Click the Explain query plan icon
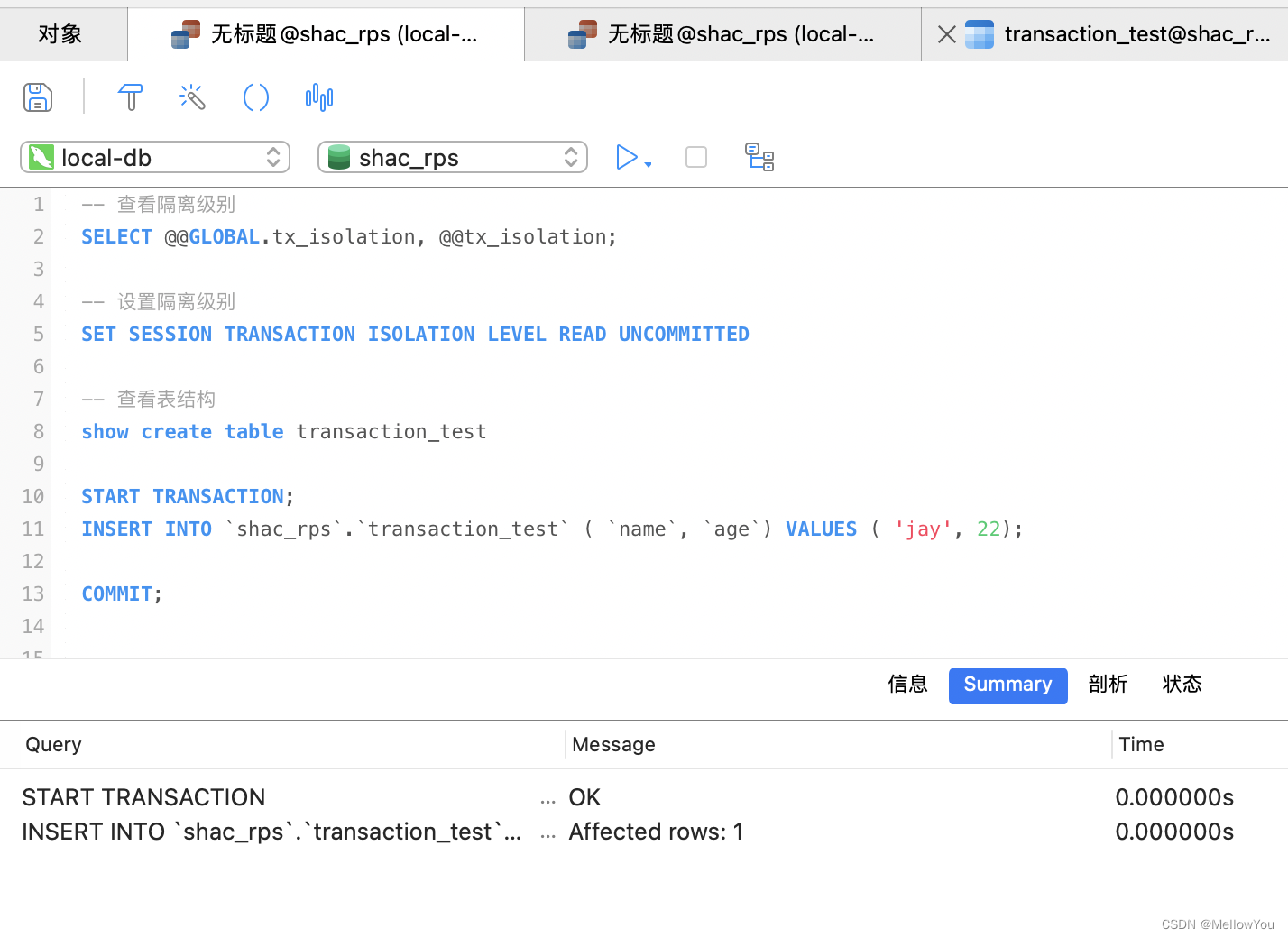 (x=759, y=157)
